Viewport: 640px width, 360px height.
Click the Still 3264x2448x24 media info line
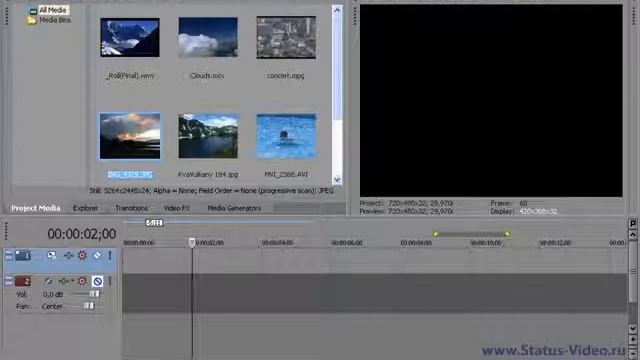pos(211,191)
